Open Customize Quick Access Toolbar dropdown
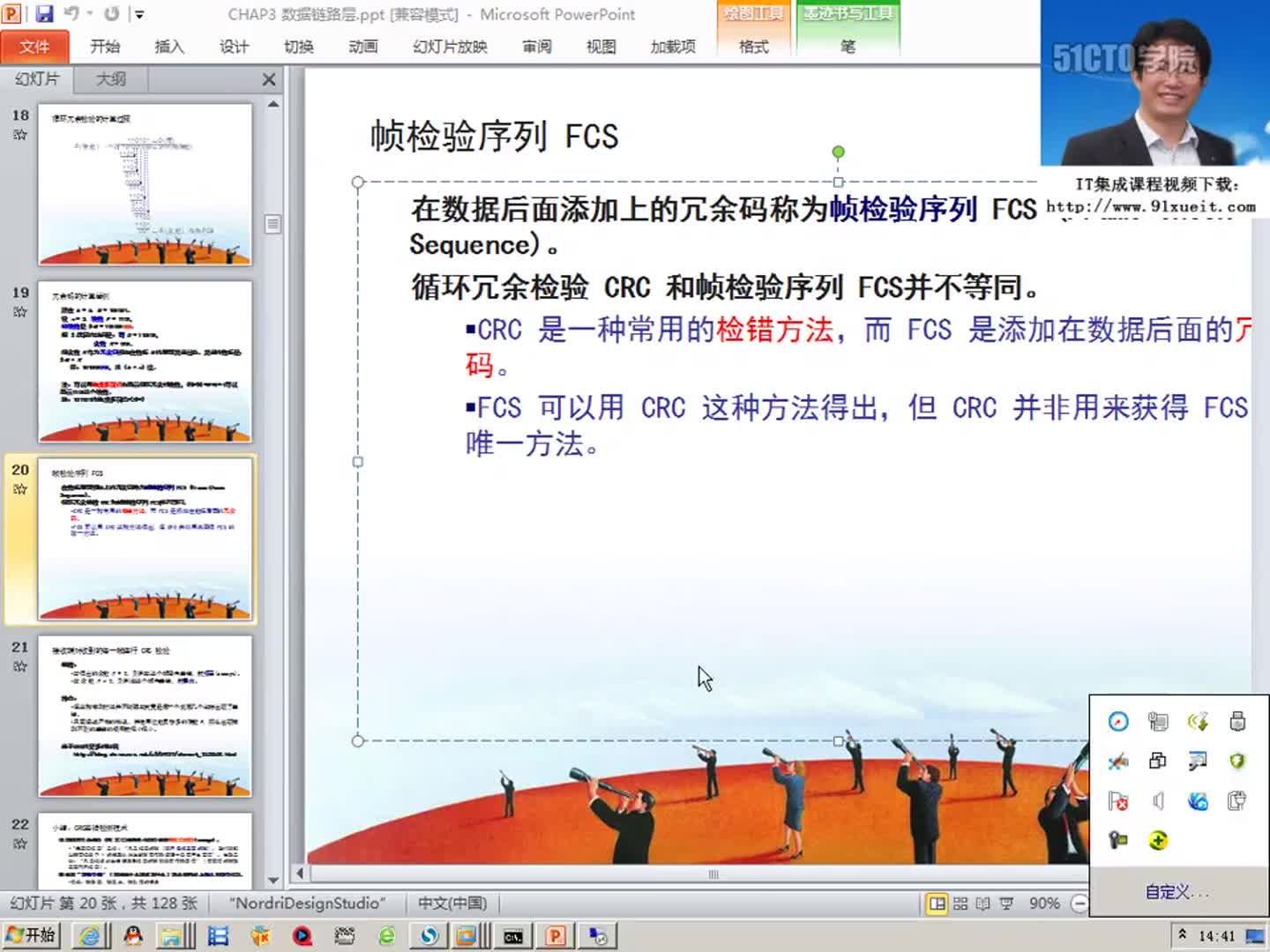Screen dimensions: 1270x952 (x=138, y=14)
